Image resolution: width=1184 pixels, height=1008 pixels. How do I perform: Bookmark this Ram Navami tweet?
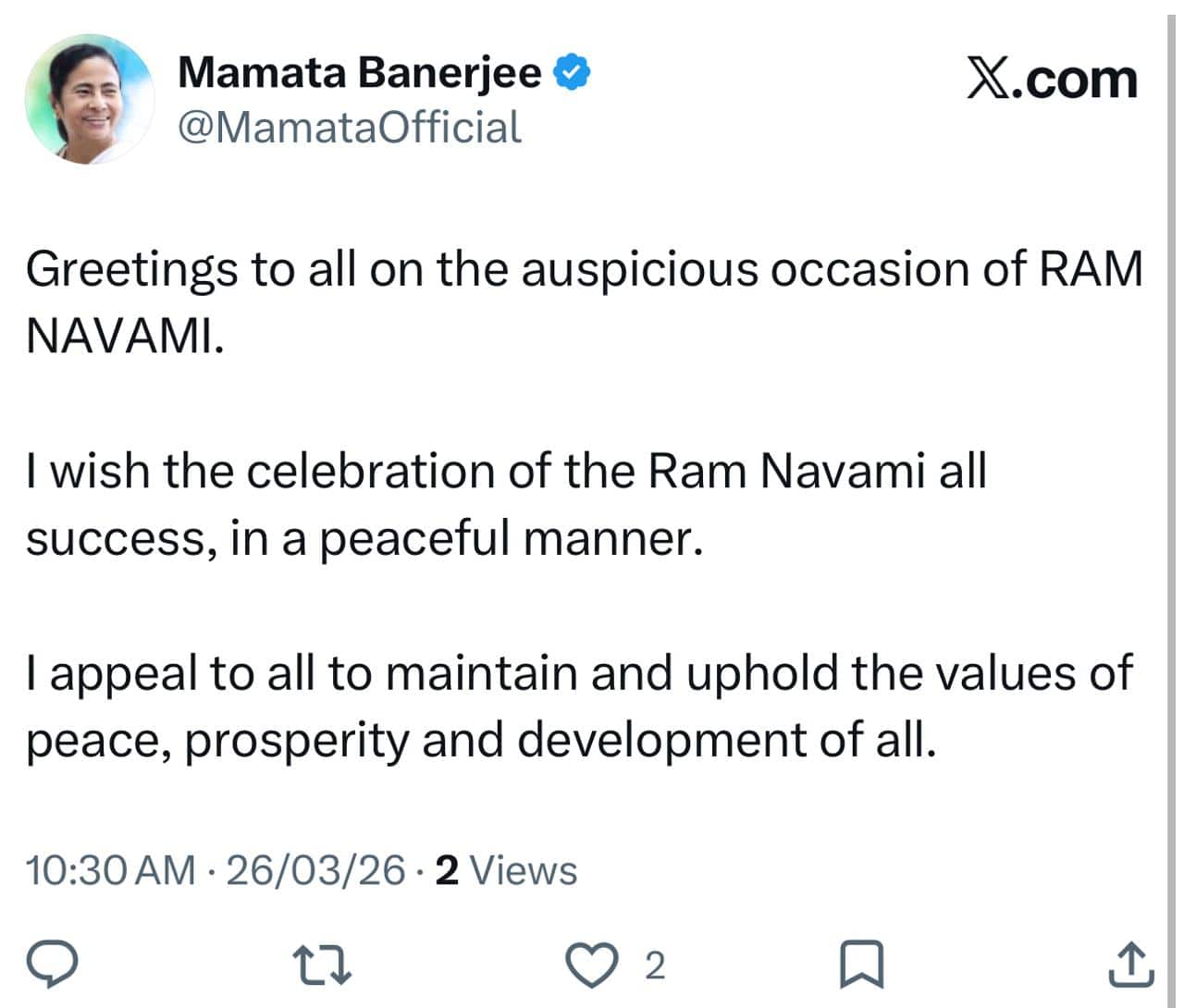(x=860, y=965)
